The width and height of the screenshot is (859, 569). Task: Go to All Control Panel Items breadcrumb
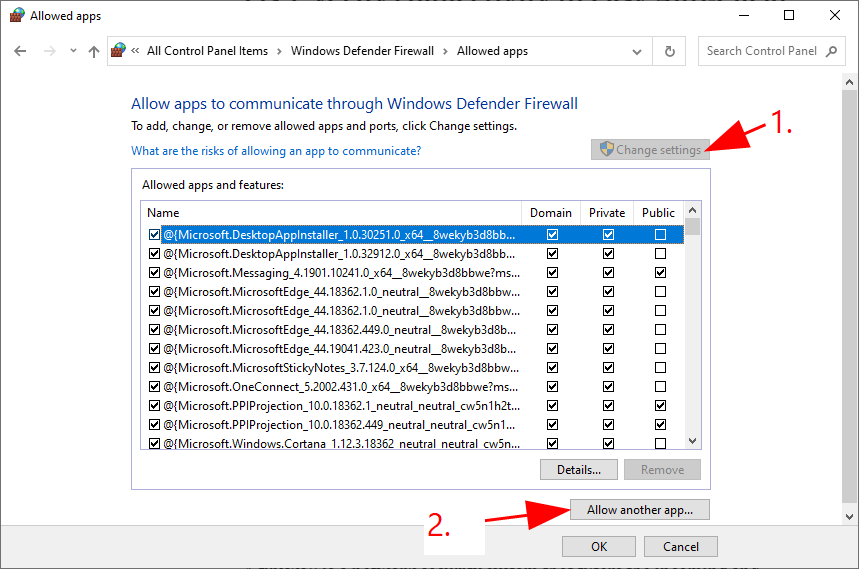(207, 51)
